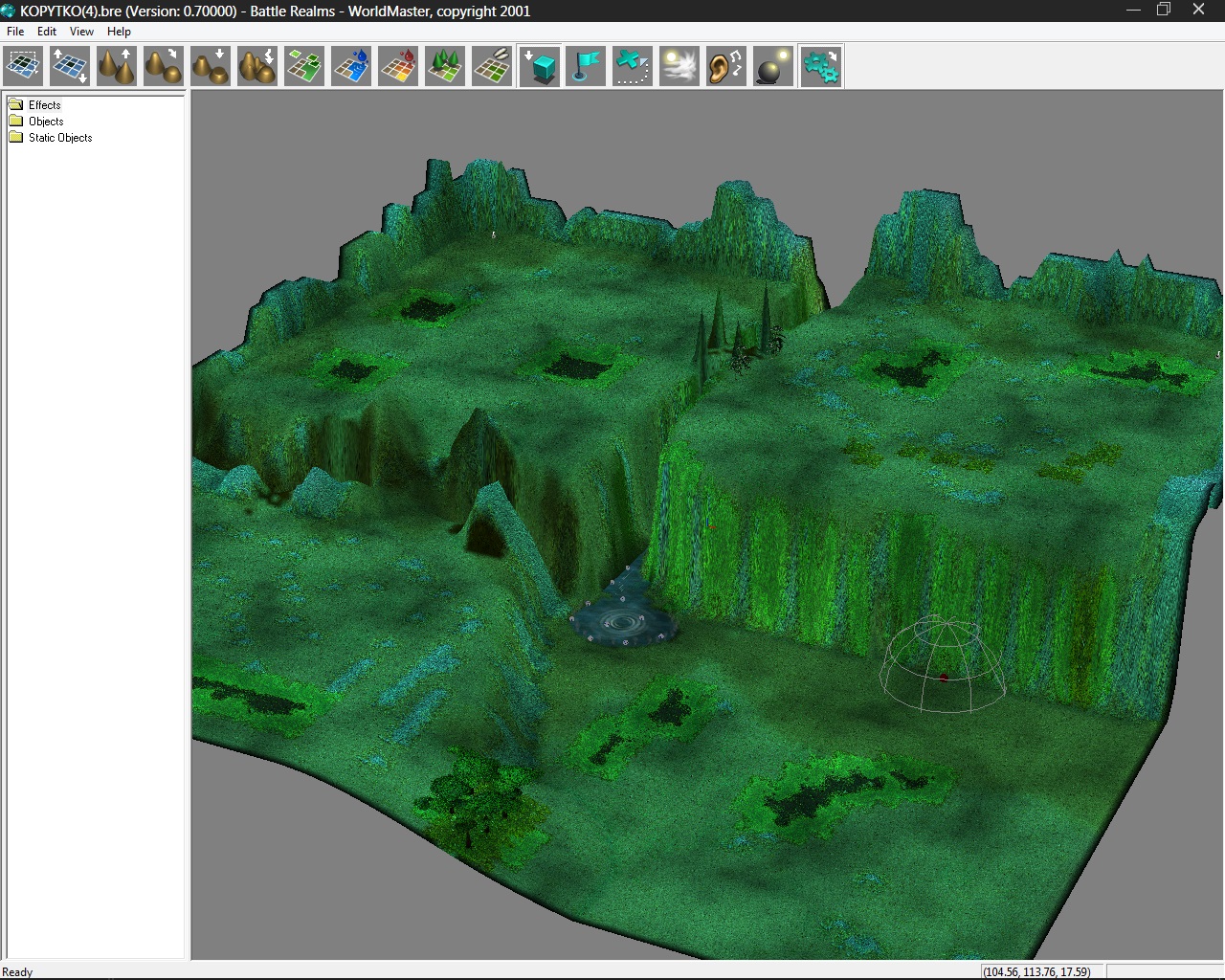Restore down the WorldMaster window
This screenshot has height=980, width=1225.
coord(1164,10)
